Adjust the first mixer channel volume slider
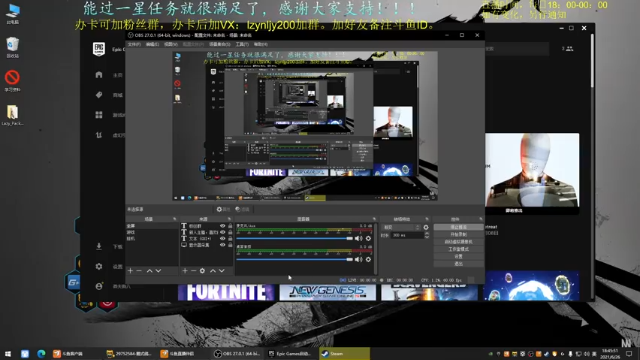The image size is (640, 360). (294, 238)
